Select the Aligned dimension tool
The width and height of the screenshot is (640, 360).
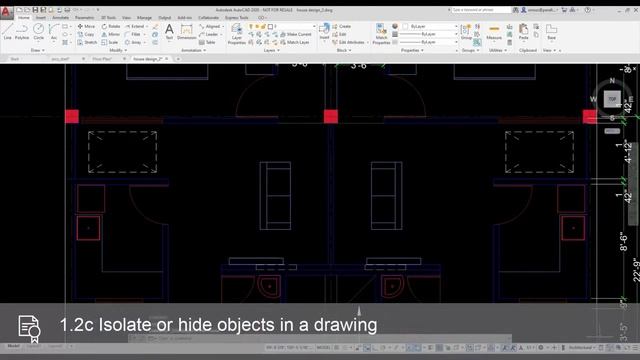(209, 26)
